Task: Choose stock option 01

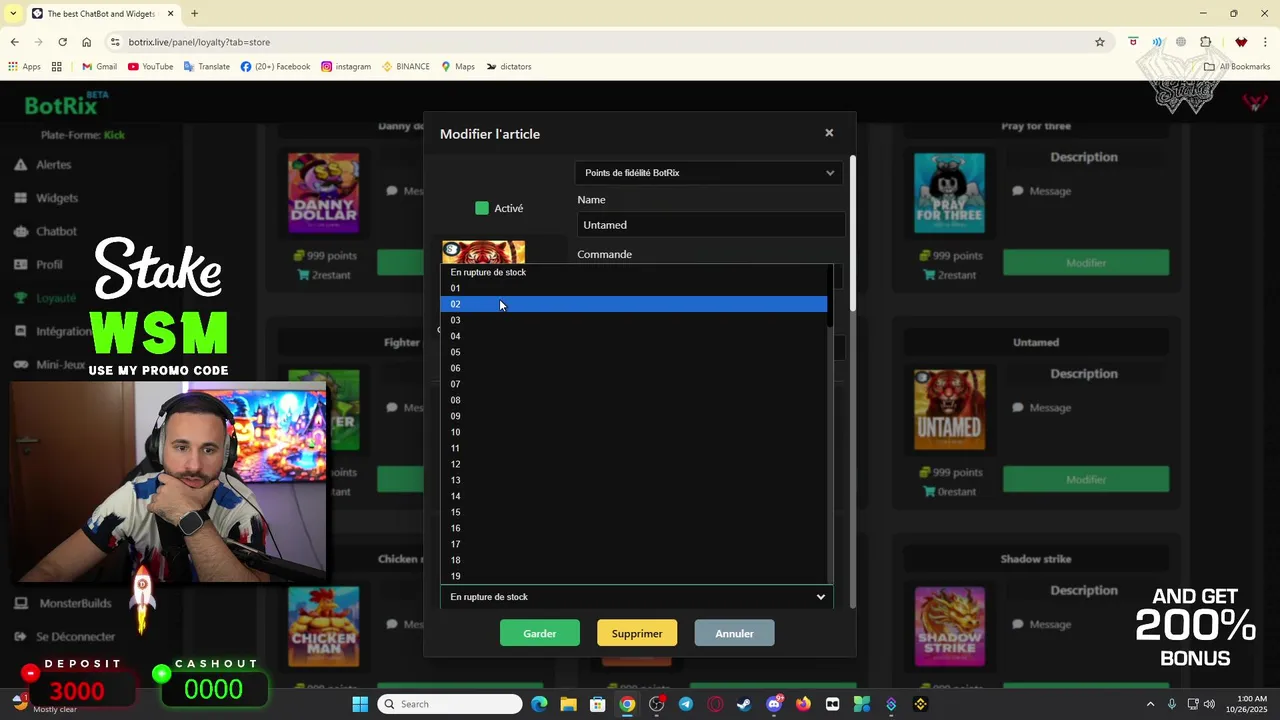Action: (x=634, y=288)
